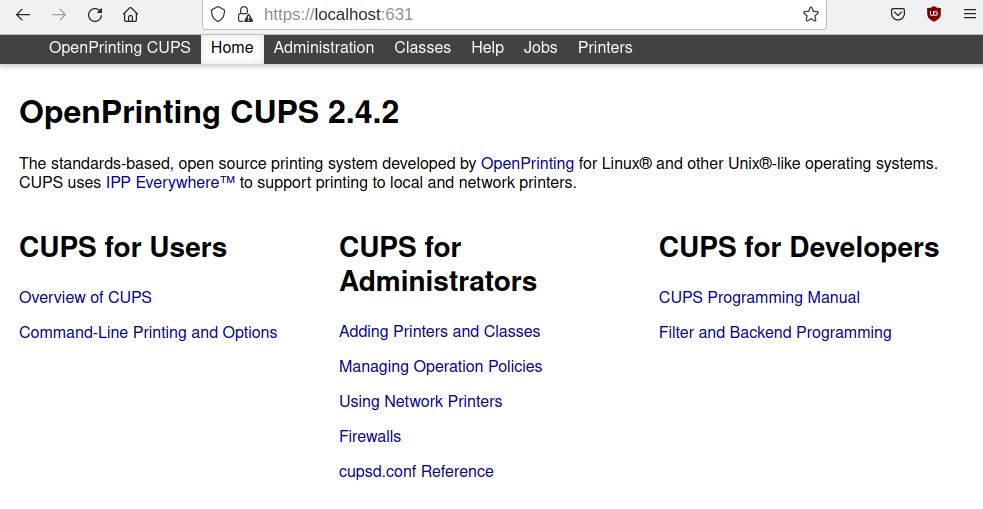The image size is (983, 509).
Task: Go back with the browser back arrow
Action: pyautogui.click(x=23, y=14)
